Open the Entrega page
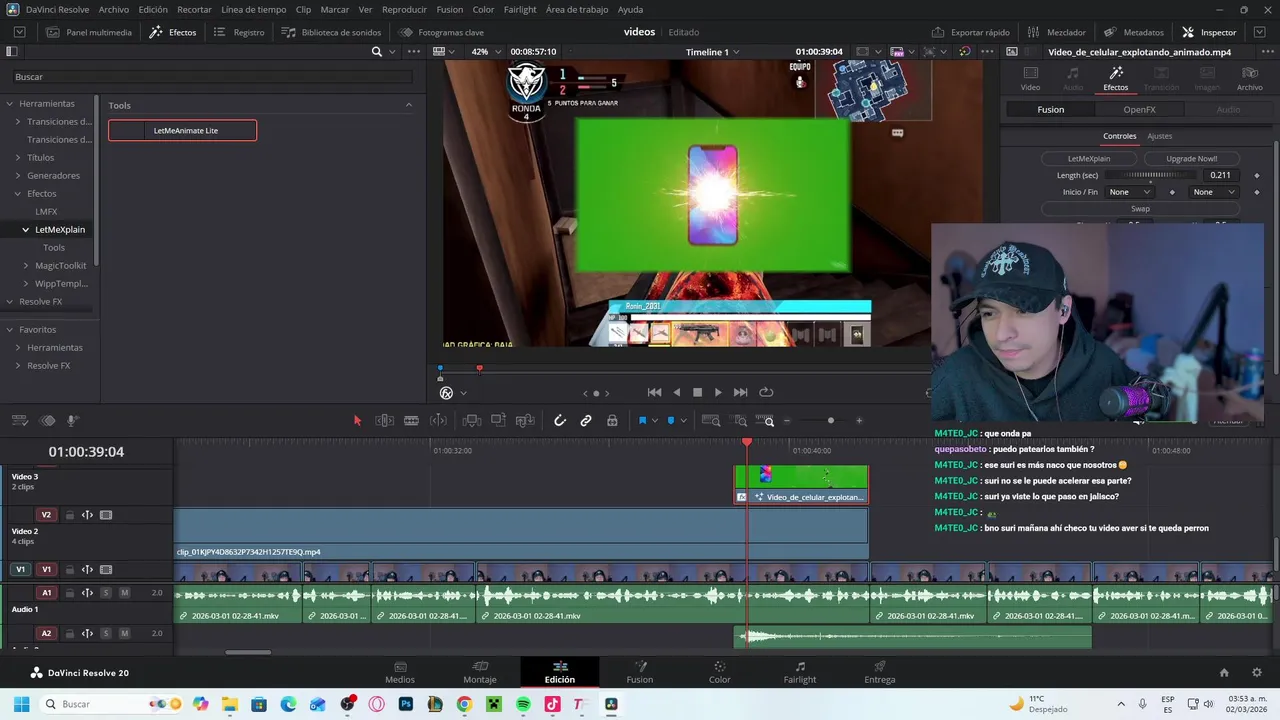The image size is (1280, 720). (x=880, y=672)
